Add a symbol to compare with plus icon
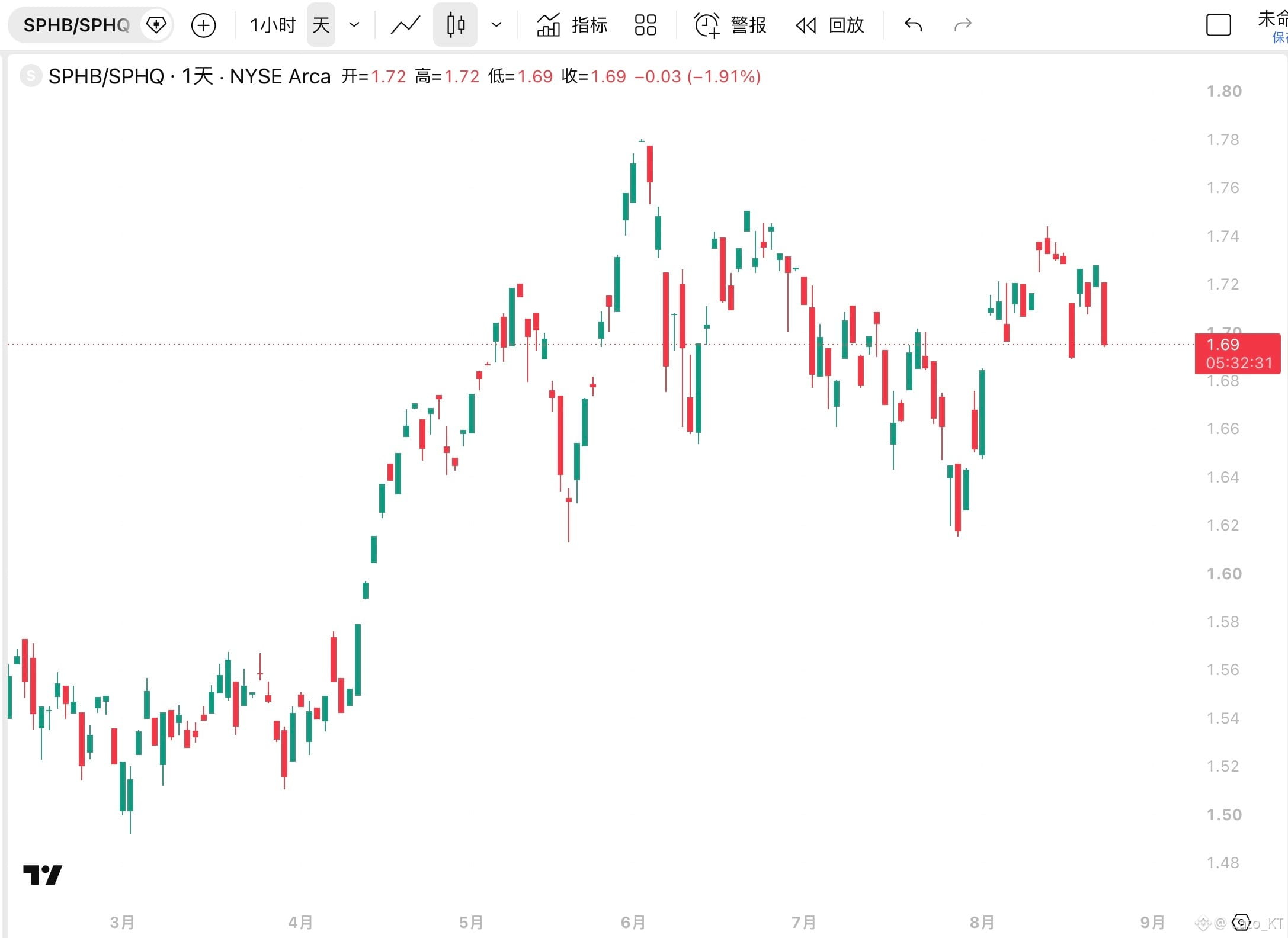 [x=203, y=25]
